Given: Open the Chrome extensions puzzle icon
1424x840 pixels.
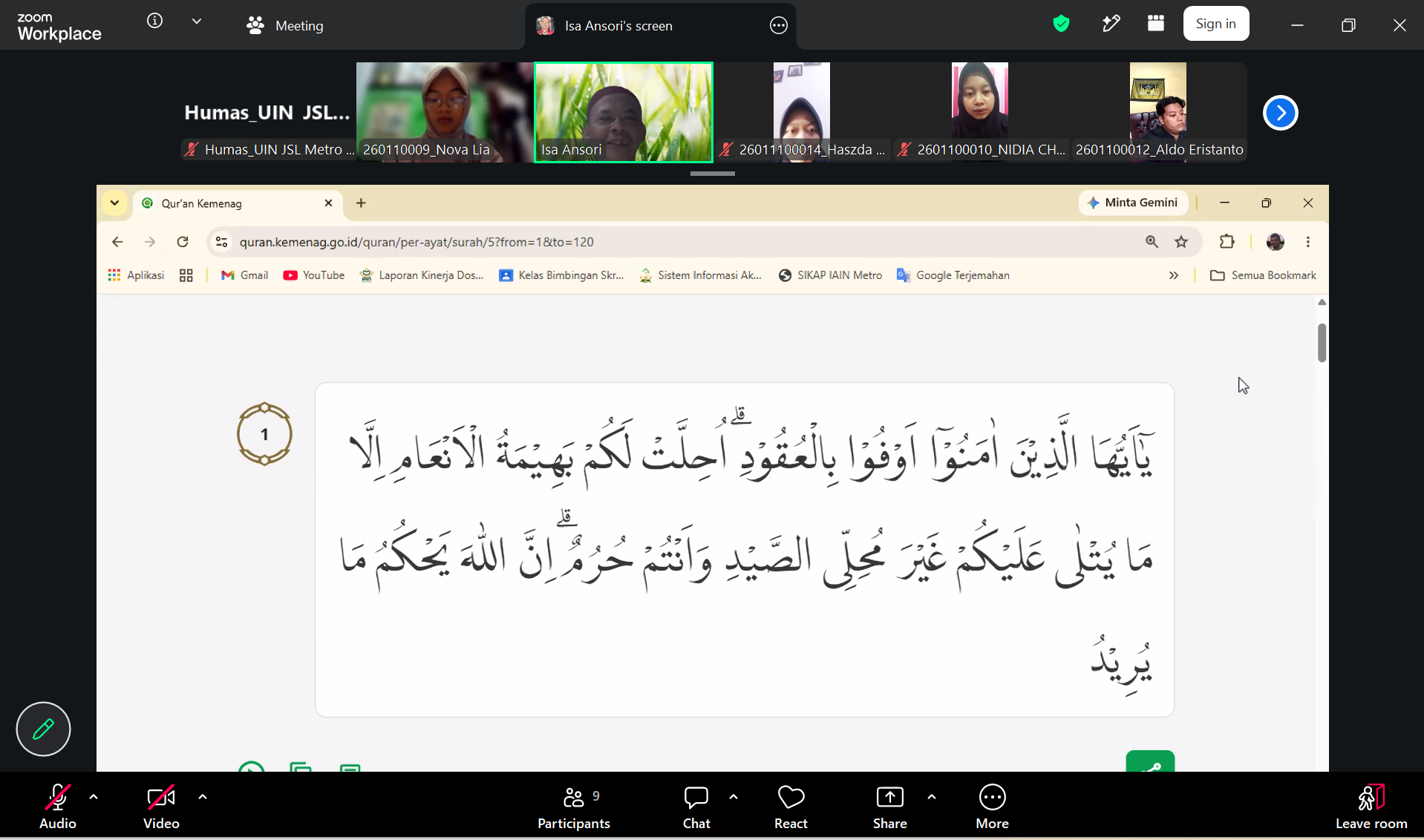Looking at the screenshot, I should (x=1227, y=242).
